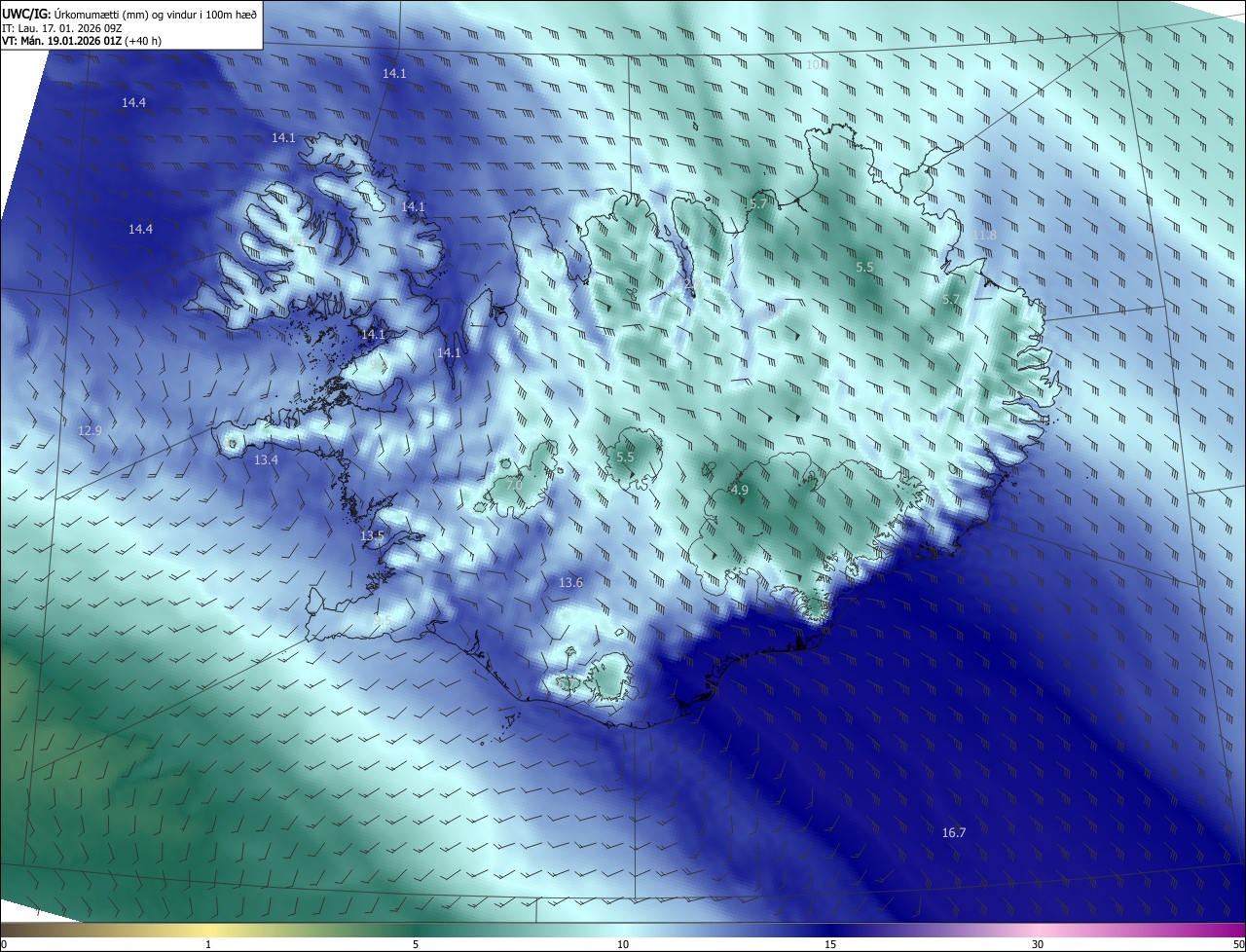The image size is (1246, 952).
Task: Click the colorbar tick label 1
Action: [208, 944]
